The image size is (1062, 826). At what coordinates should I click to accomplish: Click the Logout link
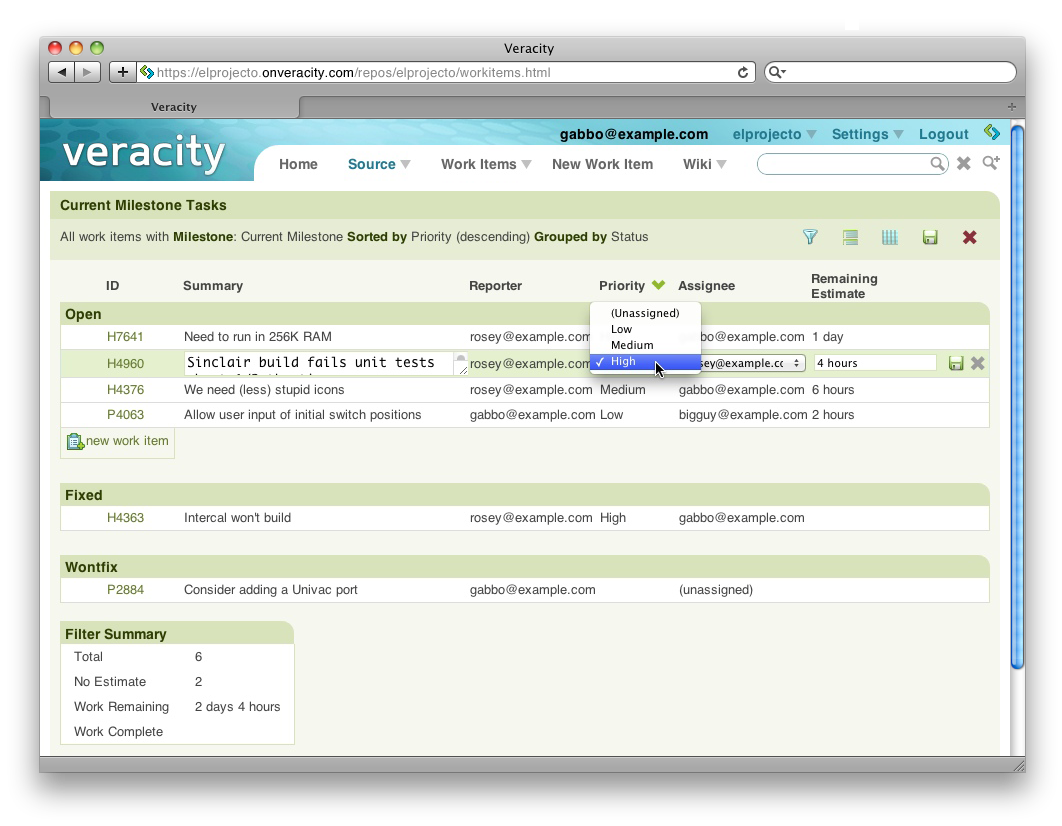click(943, 134)
